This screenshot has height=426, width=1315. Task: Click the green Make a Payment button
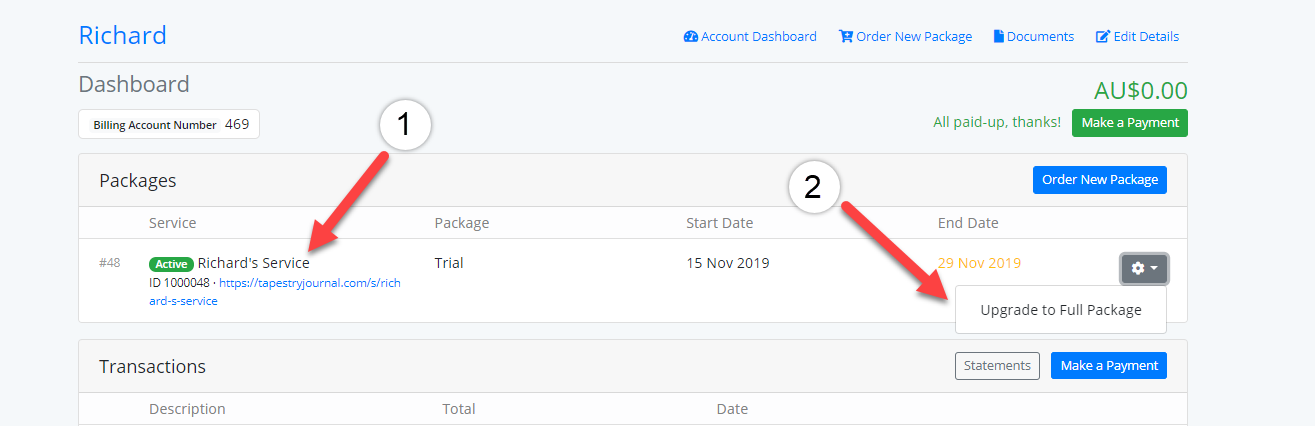(1129, 123)
